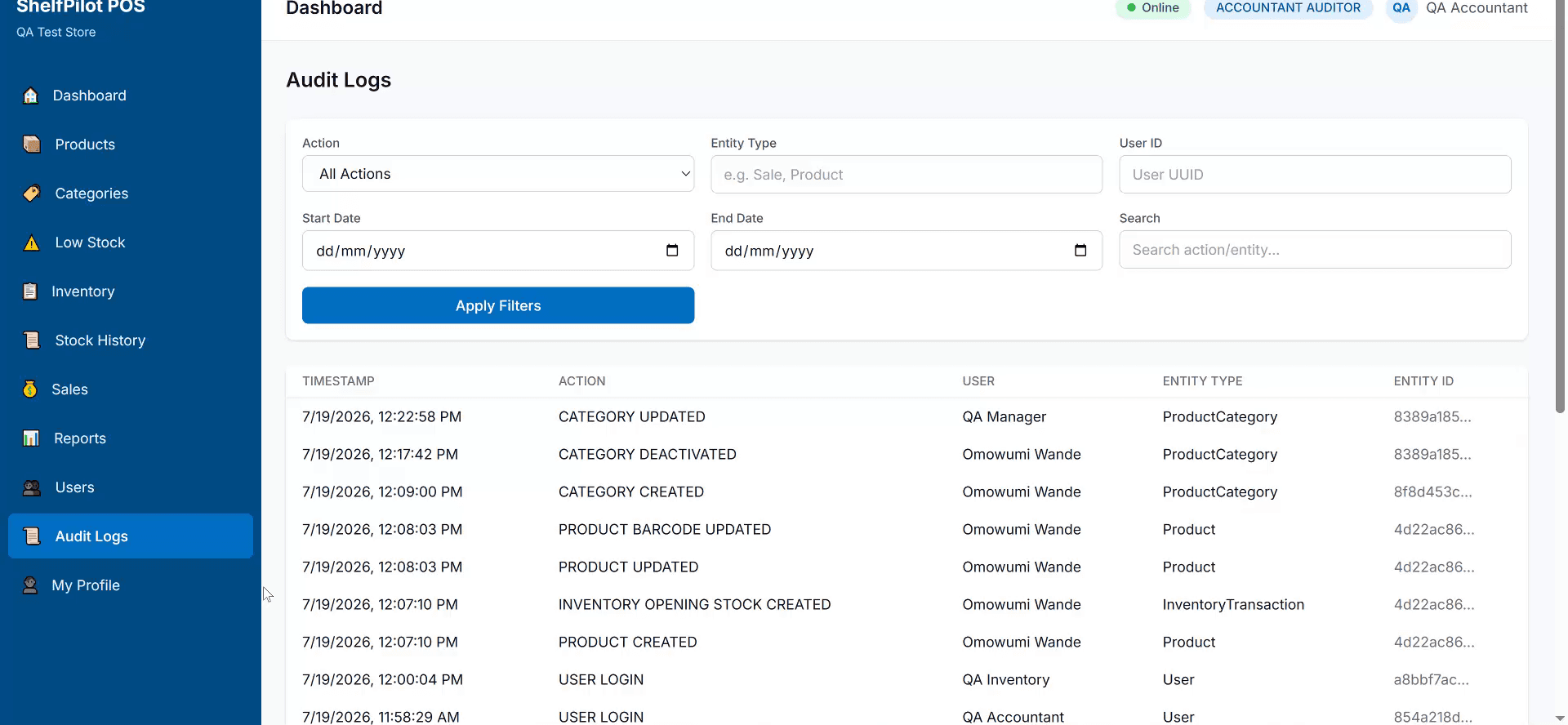Open the Start Date calendar picker icon
The width and height of the screenshot is (1568, 725).
[x=672, y=251]
